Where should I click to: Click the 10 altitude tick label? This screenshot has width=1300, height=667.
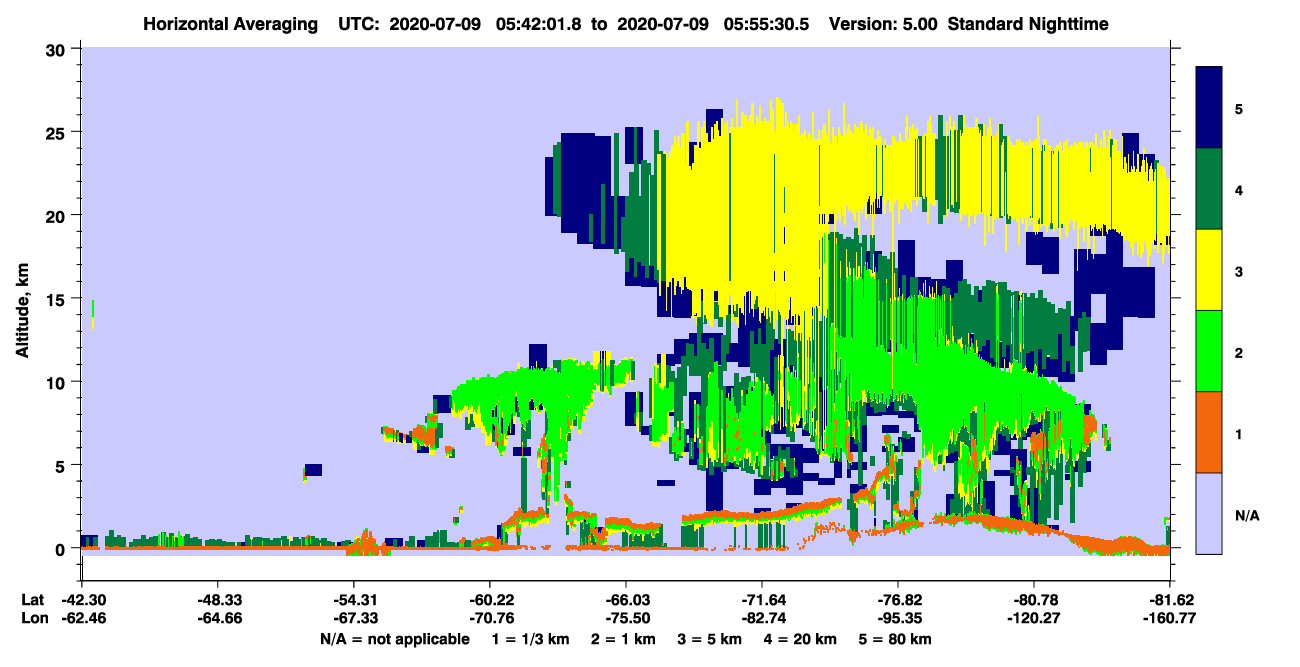coord(57,382)
